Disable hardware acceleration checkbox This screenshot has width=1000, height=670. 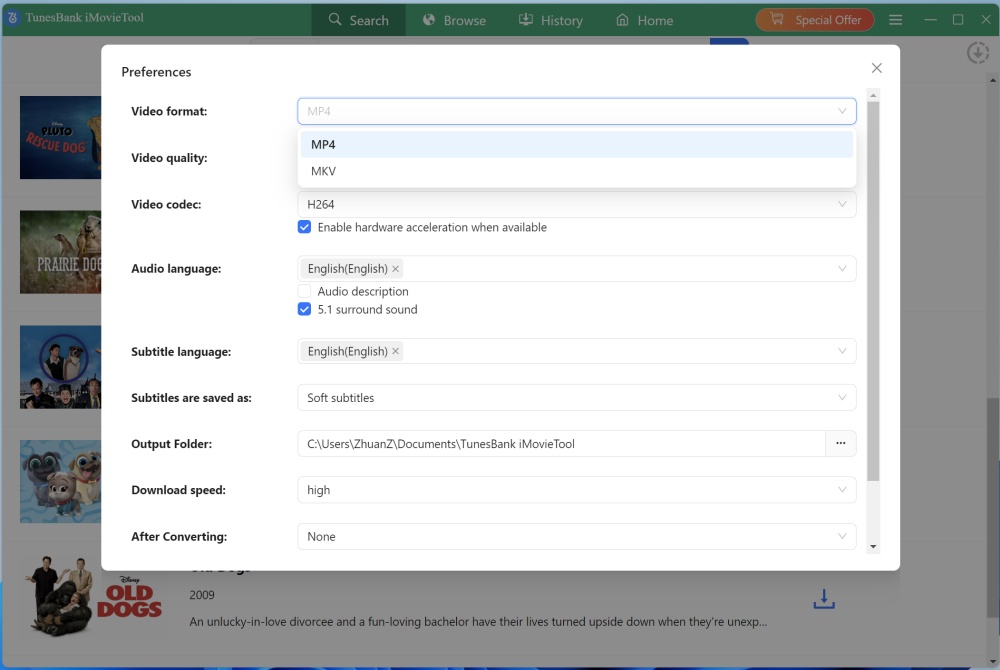point(305,227)
